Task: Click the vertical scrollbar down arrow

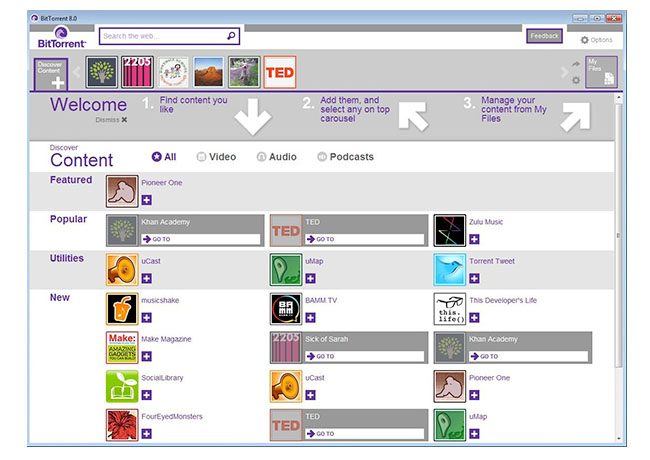Action: click(x=619, y=438)
